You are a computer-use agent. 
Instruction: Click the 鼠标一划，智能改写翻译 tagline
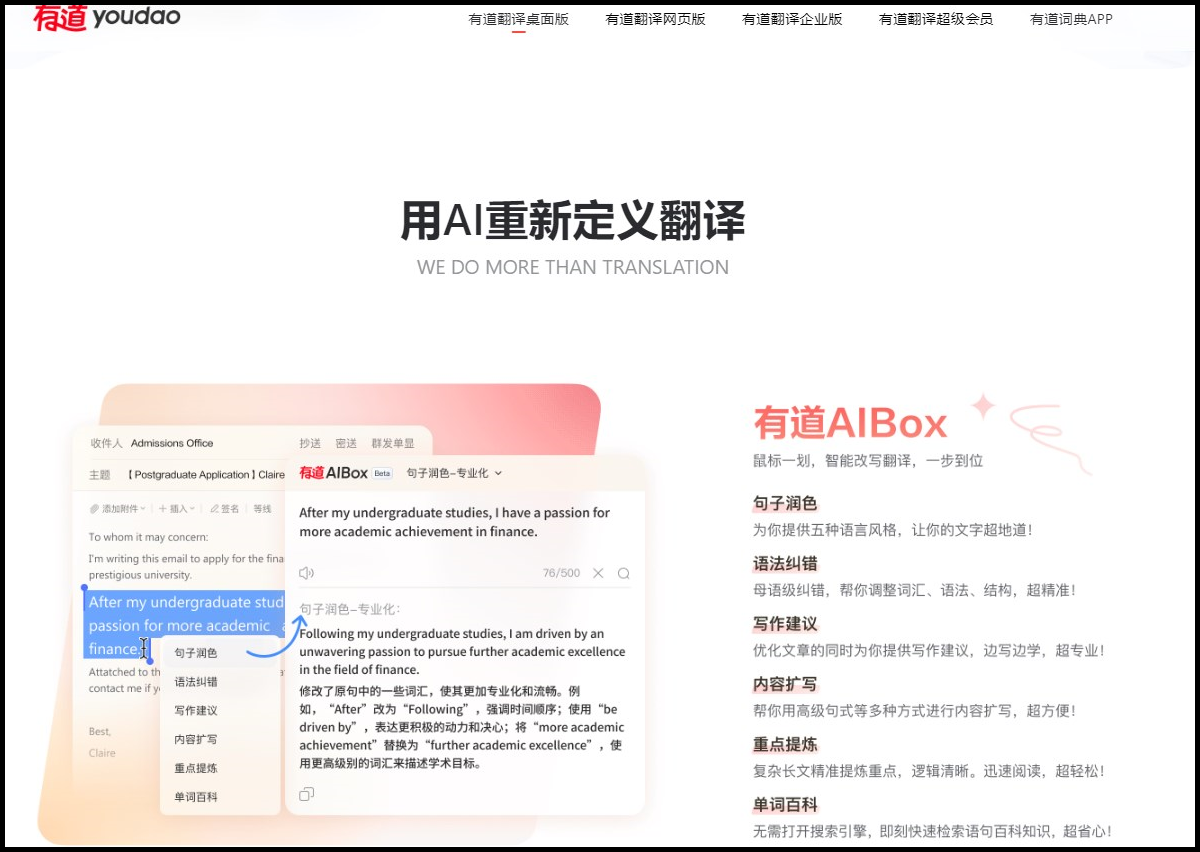point(868,460)
